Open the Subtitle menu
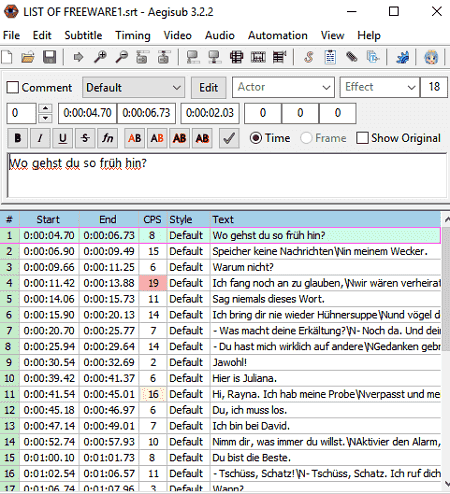450x494 pixels. pyautogui.click(x=83, y=35)
